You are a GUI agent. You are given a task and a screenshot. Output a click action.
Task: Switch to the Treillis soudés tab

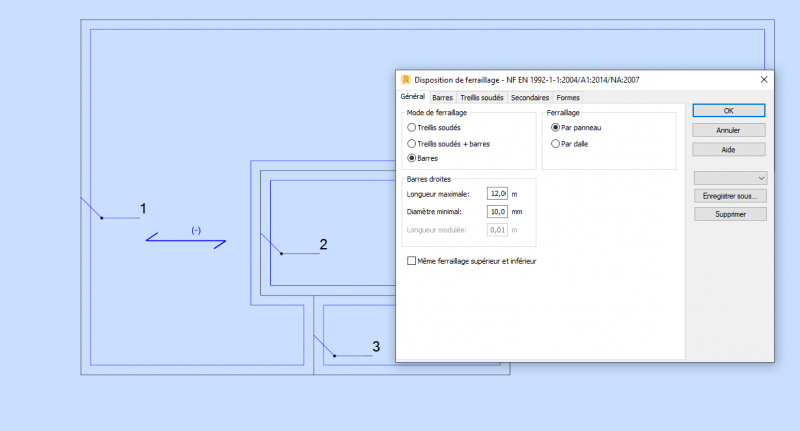tap(482, 97)
